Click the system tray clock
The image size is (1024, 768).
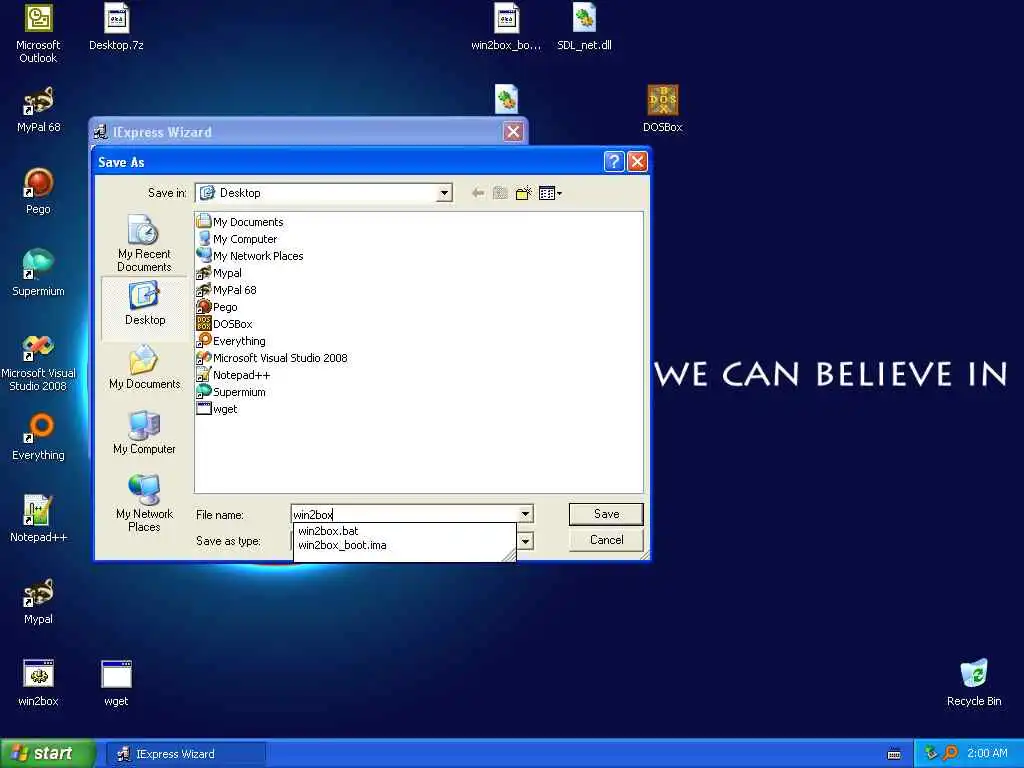(987, 754)
